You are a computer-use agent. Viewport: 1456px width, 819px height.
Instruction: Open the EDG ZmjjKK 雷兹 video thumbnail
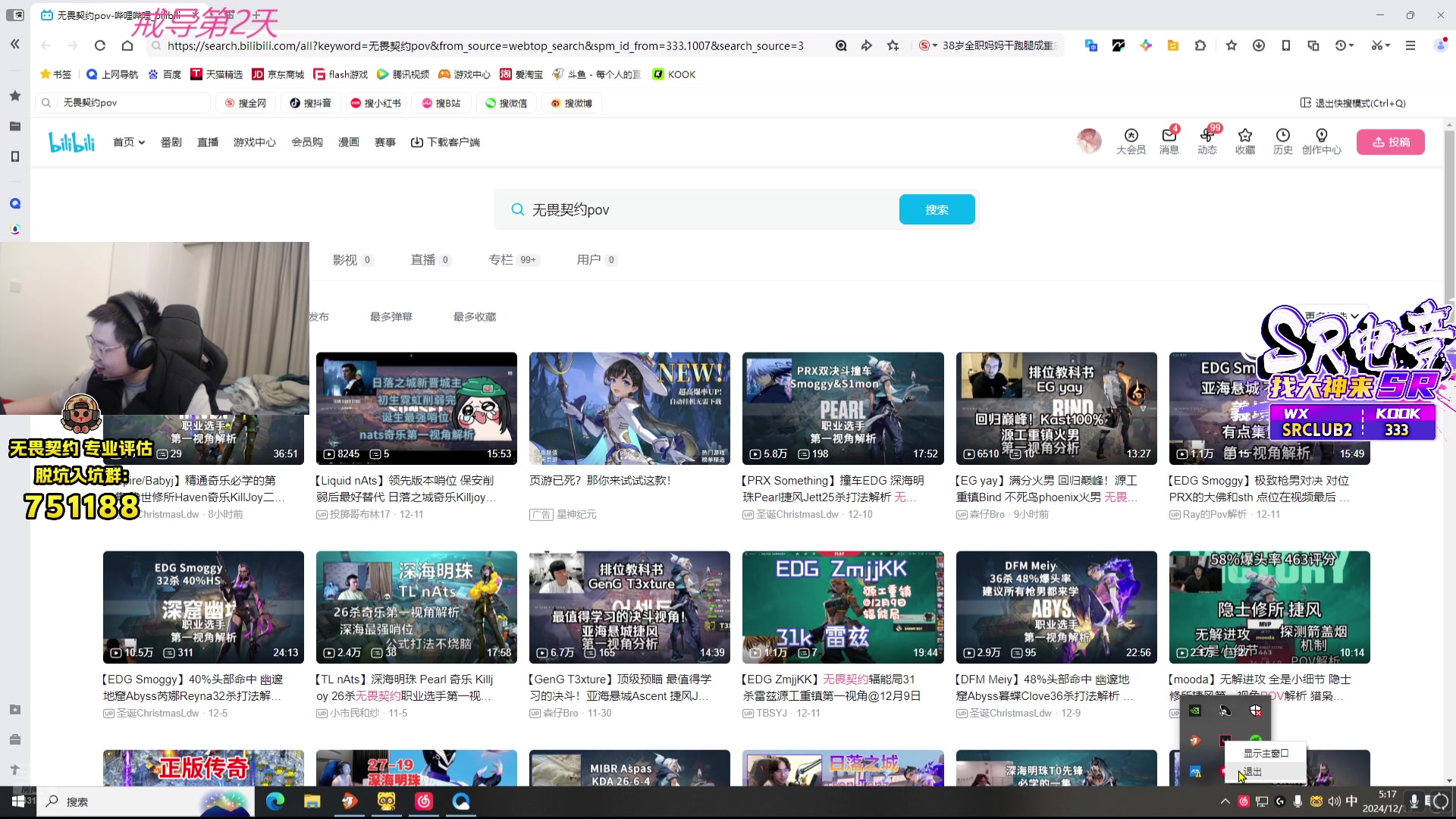coord(843,607)
